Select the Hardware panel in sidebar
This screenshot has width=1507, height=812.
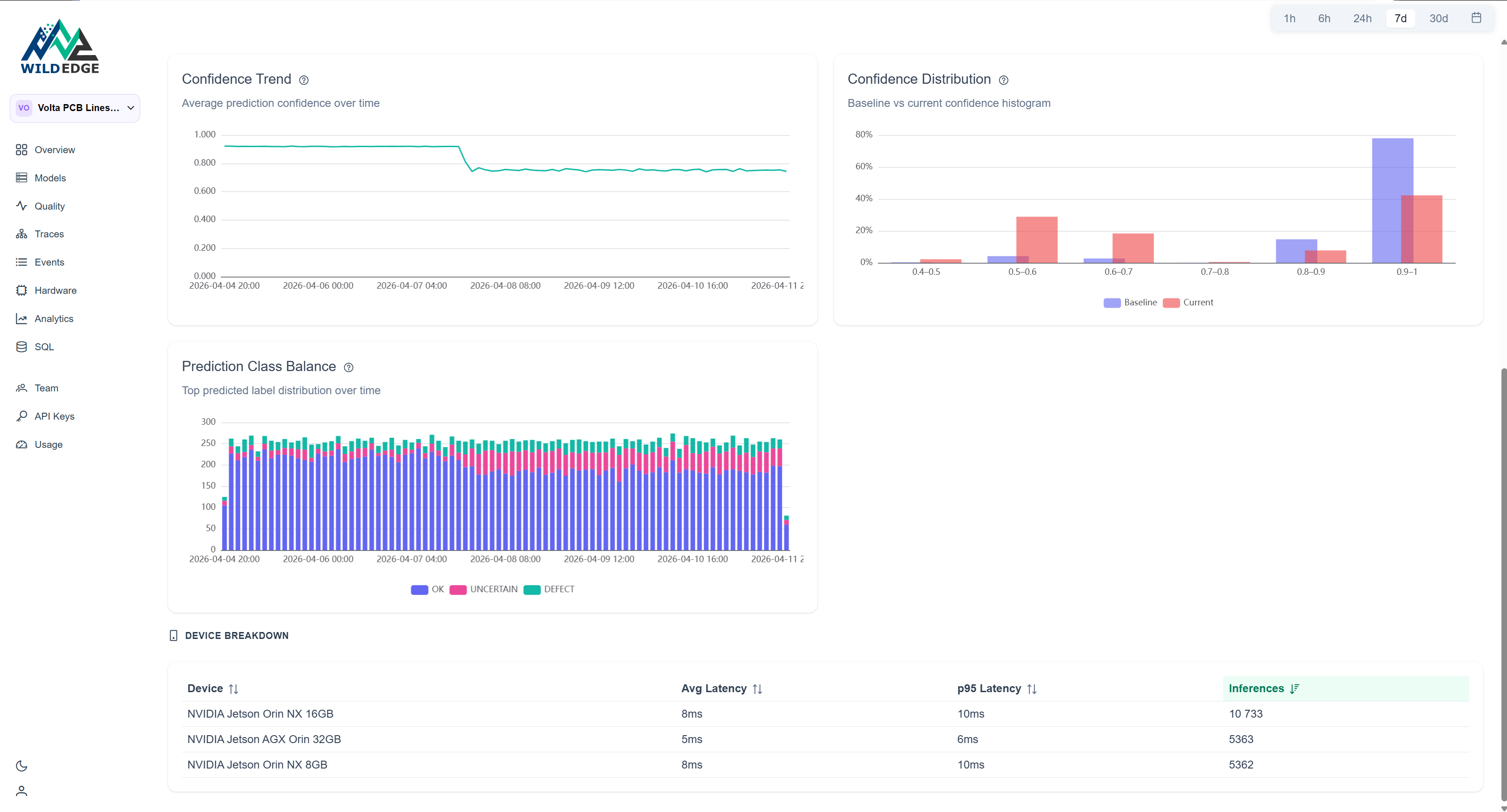coord(55,290)
